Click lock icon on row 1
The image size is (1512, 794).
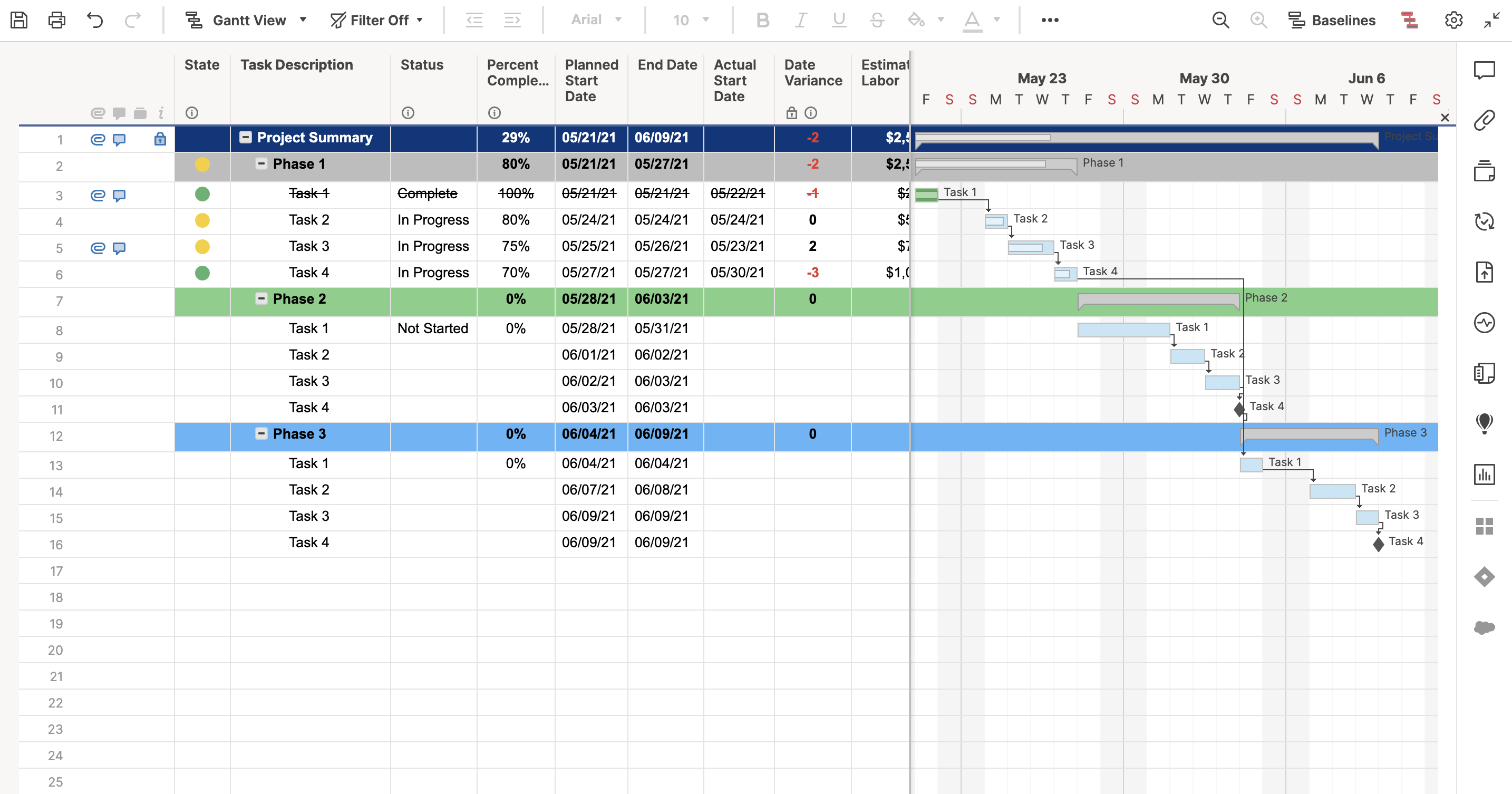tap(160, 139)
